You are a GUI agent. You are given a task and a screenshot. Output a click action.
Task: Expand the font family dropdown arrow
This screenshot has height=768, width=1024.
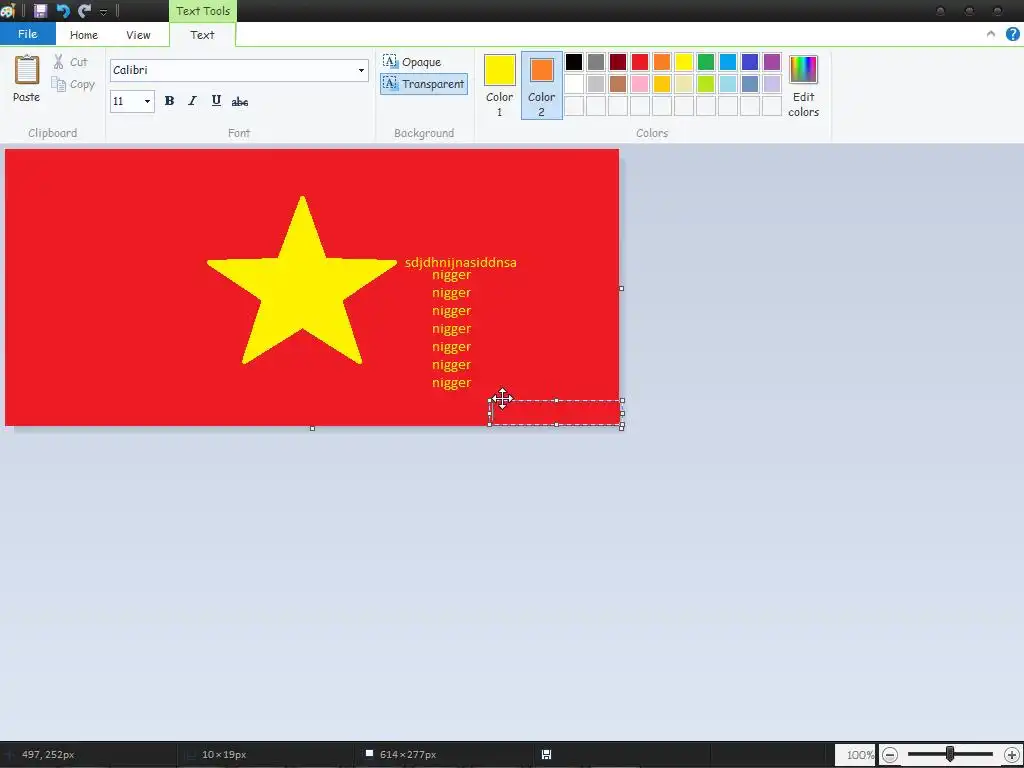point(361,70)
